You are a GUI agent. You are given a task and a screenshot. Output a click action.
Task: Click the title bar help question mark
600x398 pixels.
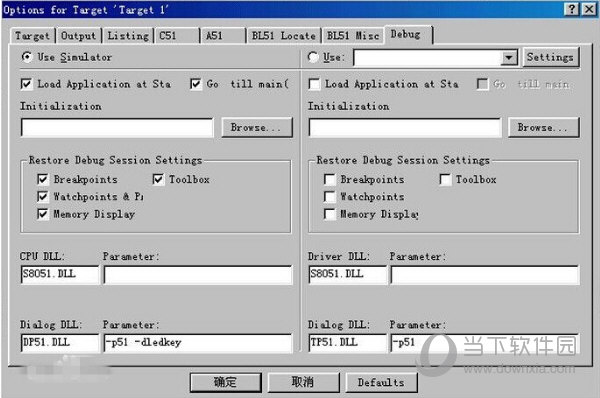[572, 9]
